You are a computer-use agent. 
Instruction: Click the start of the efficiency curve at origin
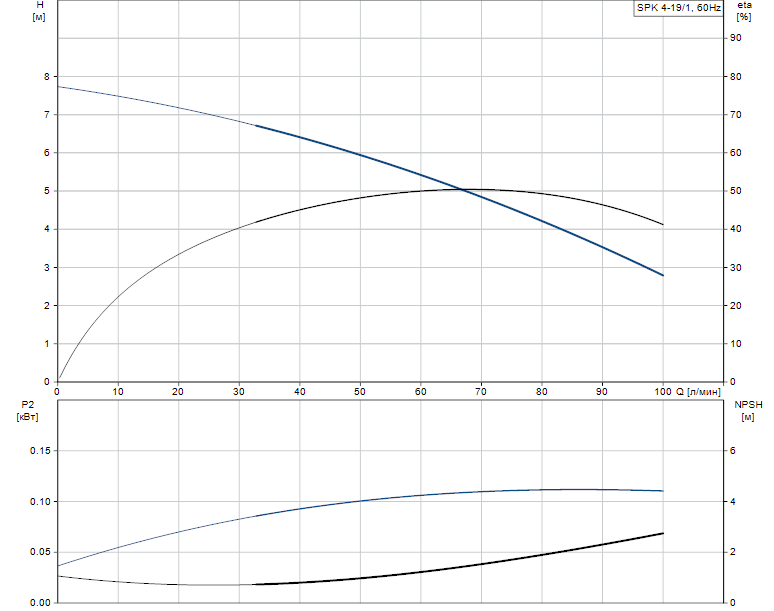tap(58, 381)
